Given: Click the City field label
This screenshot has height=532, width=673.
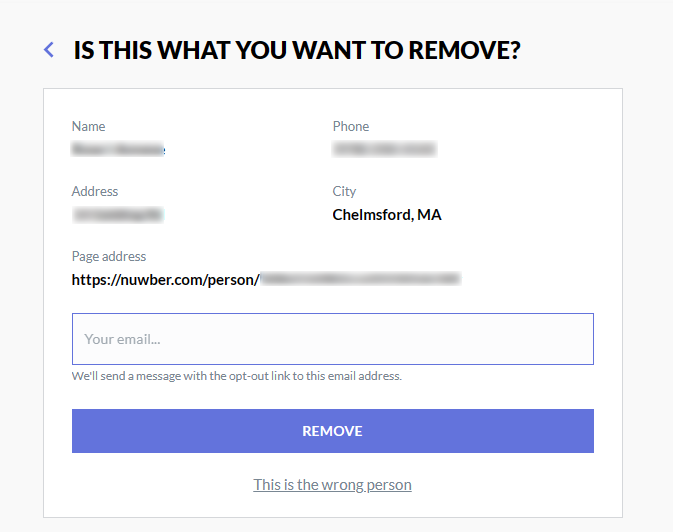Looking at the screenshot, I should click(x=344, y=191).
